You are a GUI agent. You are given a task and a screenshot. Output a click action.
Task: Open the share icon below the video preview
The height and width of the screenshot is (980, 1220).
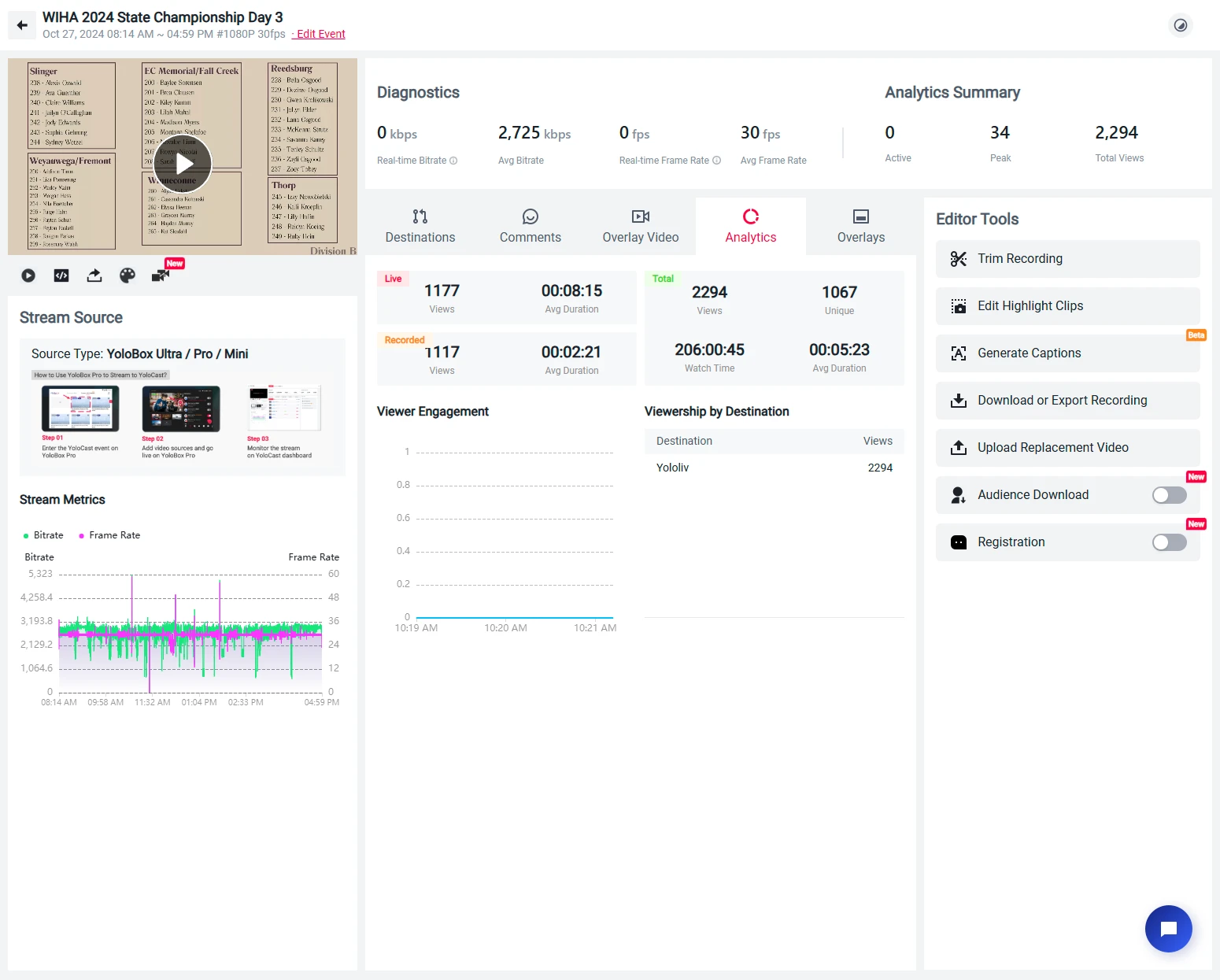[x=94, y=276]
